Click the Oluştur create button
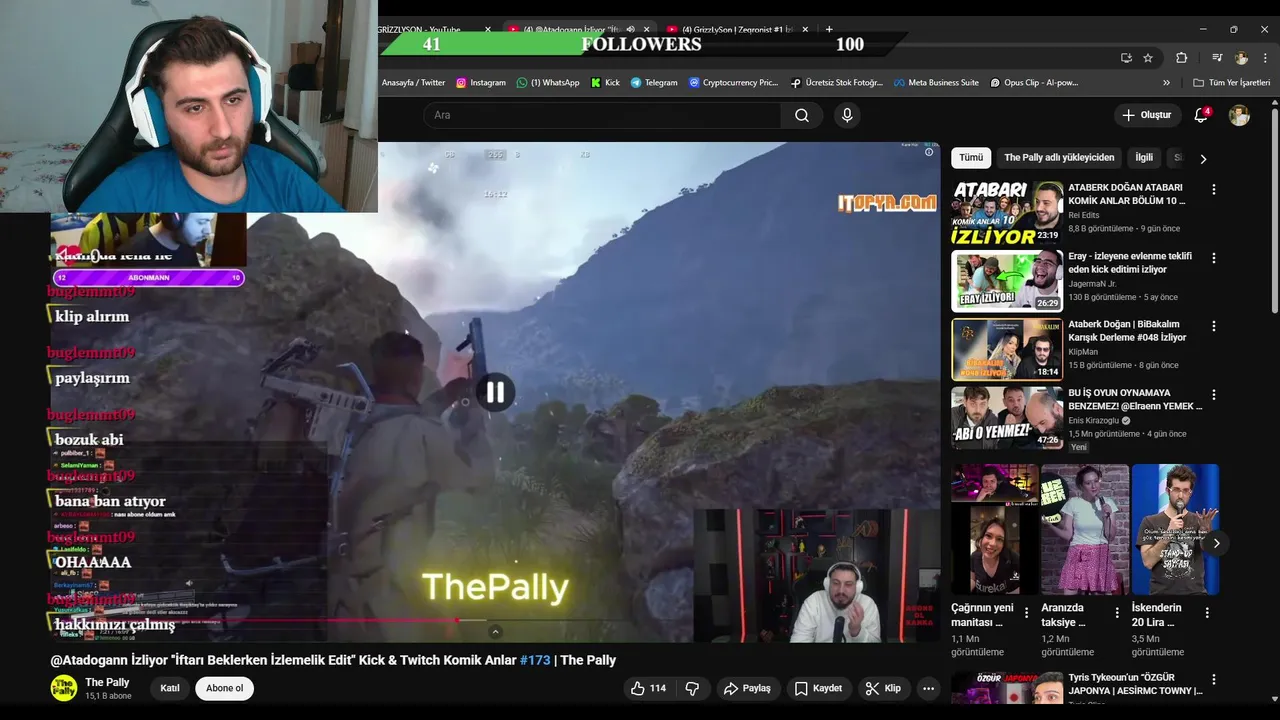This screenshot has width=1280, height=720. (x=1146, y=115)
